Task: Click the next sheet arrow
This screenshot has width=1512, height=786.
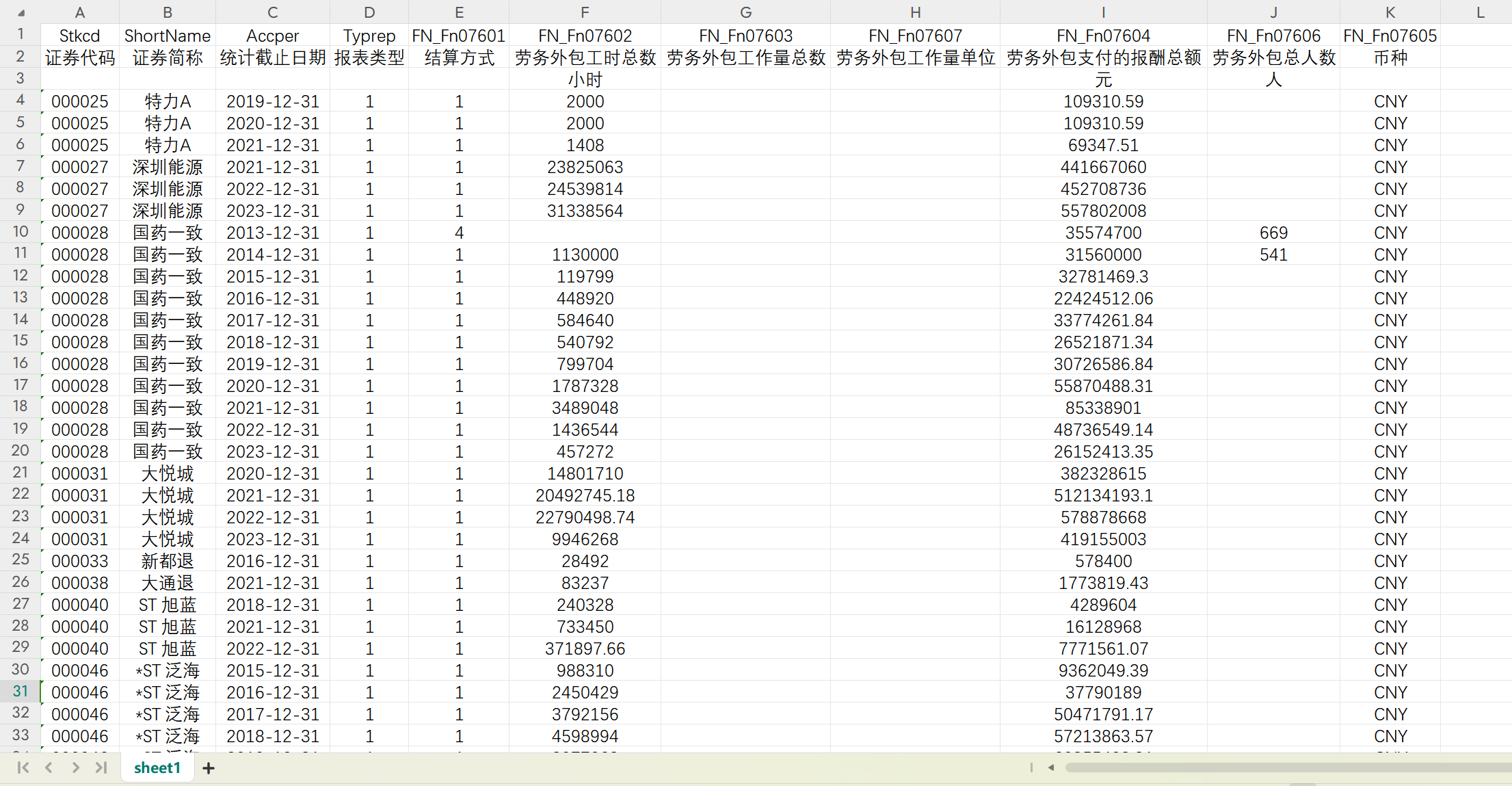Action: point(75,768)
